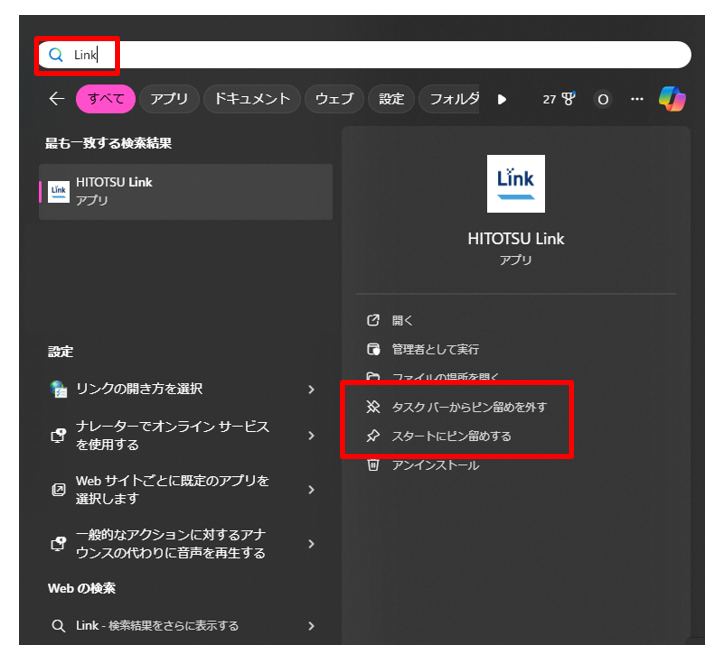
Task: Switch to the ドキュメント filter tab
Action: pyautogui.click(x=252, y=99)
